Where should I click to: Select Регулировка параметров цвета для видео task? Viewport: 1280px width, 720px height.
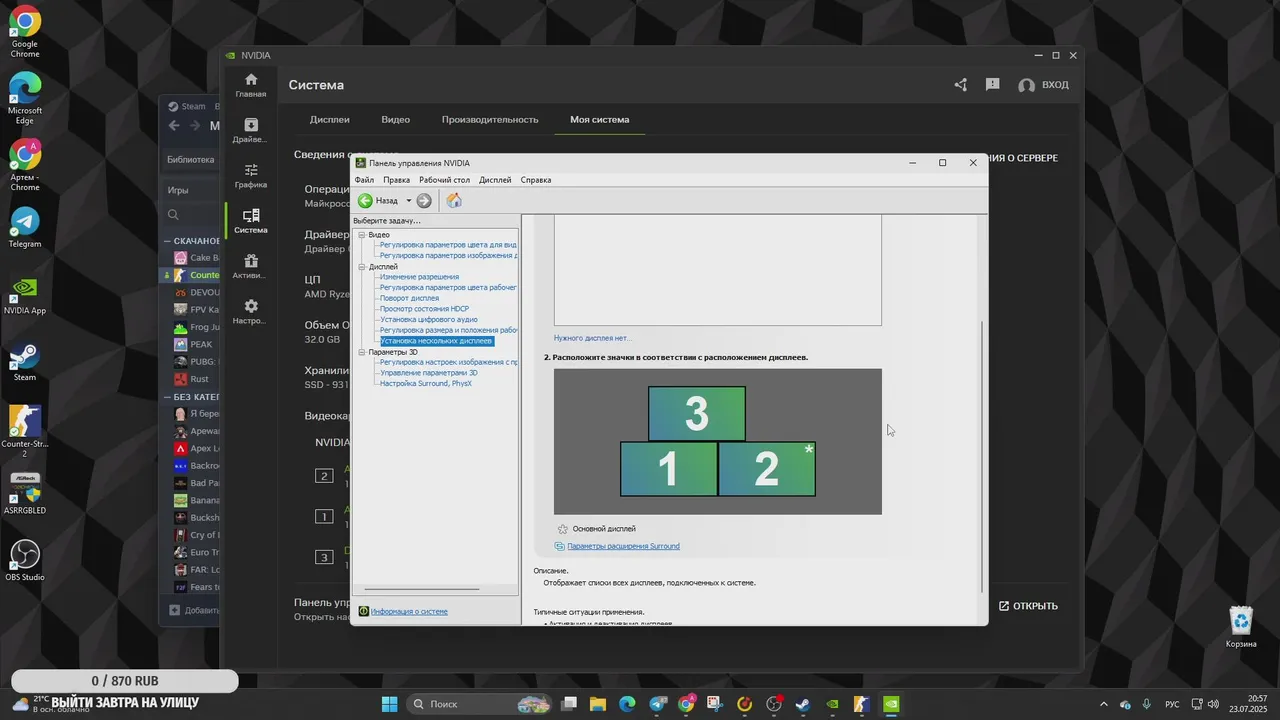point(448,245)
